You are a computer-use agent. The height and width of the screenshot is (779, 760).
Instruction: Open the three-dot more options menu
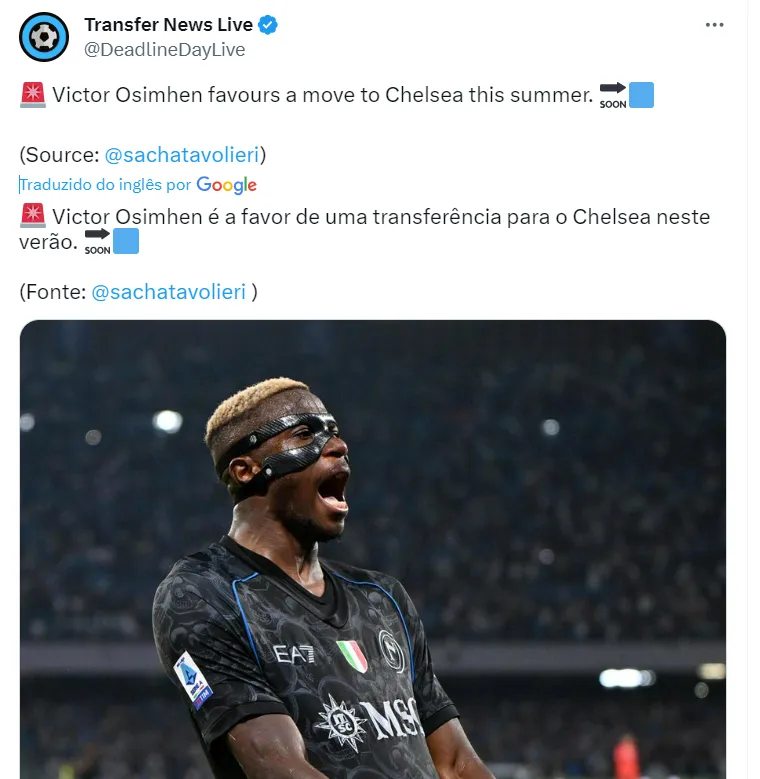click(714, 25)
